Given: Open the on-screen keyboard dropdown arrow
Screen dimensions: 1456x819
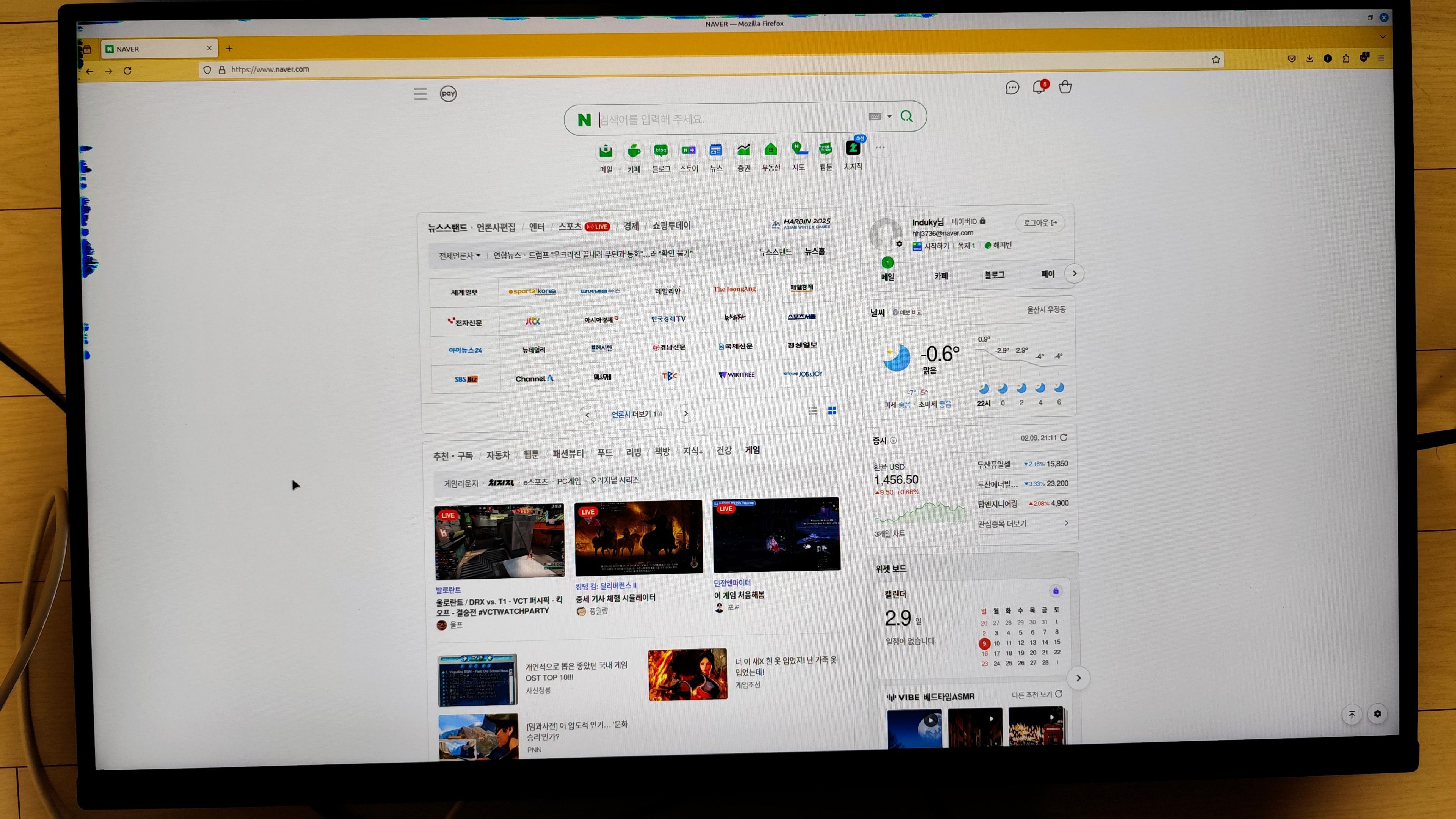Looking at the screenshot, I should coord(889,116).
